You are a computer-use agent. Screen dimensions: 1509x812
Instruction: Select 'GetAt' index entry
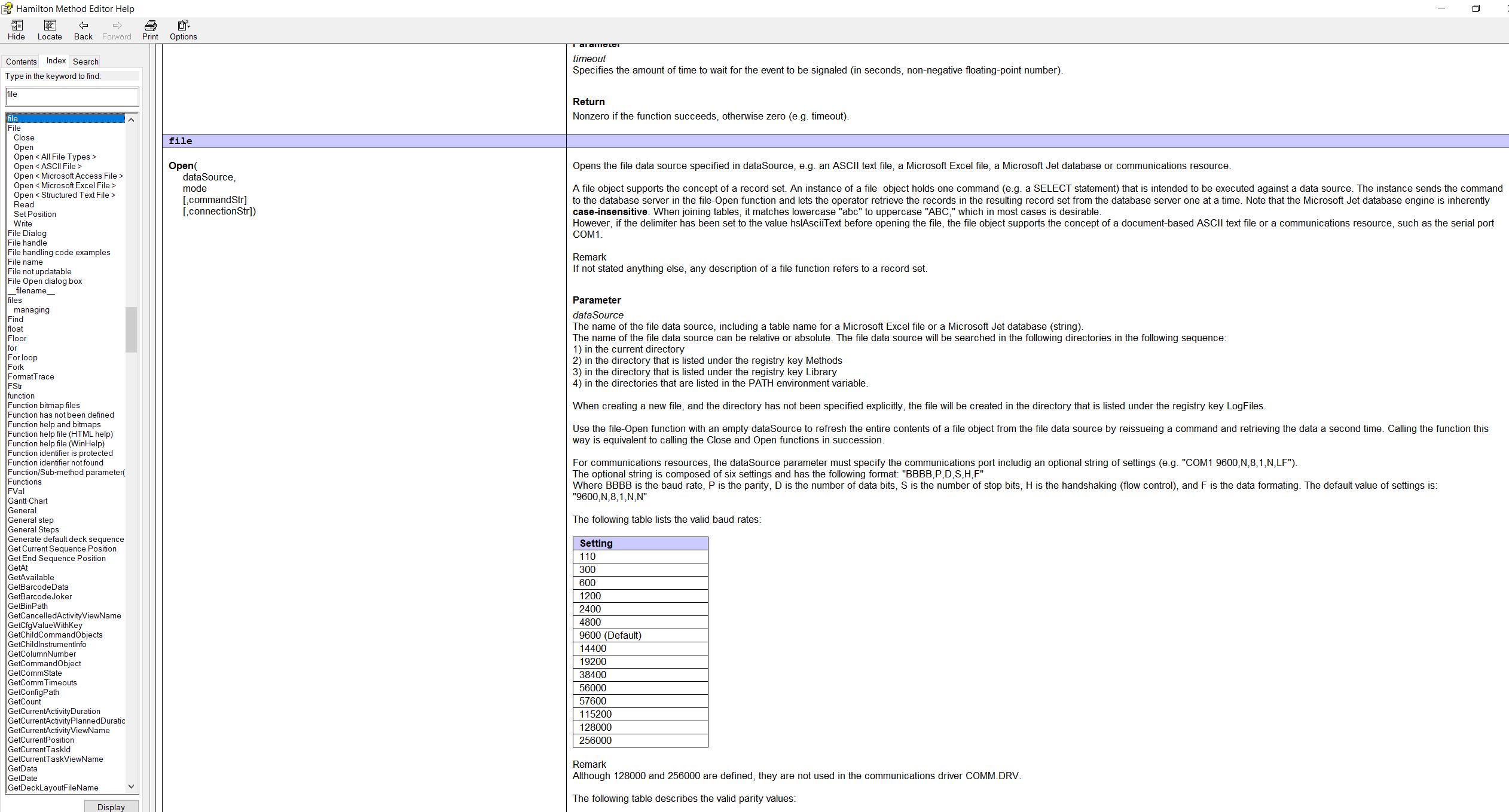tap(17, 568)
